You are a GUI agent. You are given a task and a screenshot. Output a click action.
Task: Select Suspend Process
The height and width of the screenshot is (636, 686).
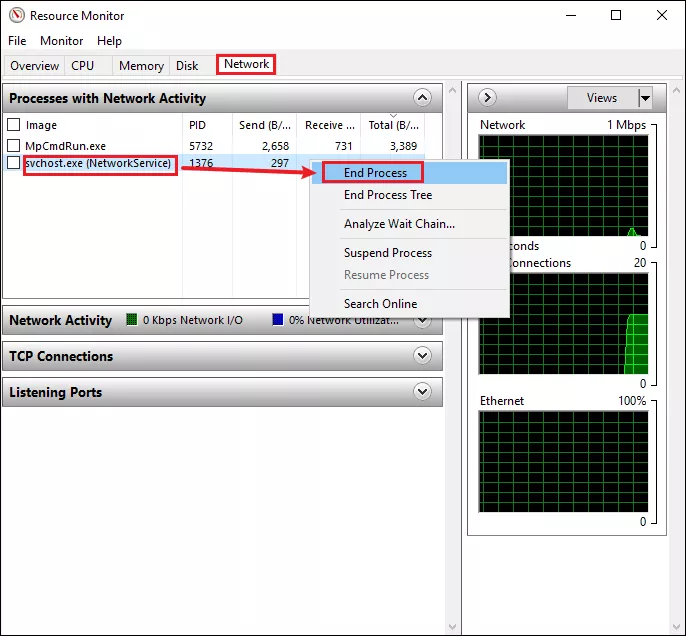388,253
